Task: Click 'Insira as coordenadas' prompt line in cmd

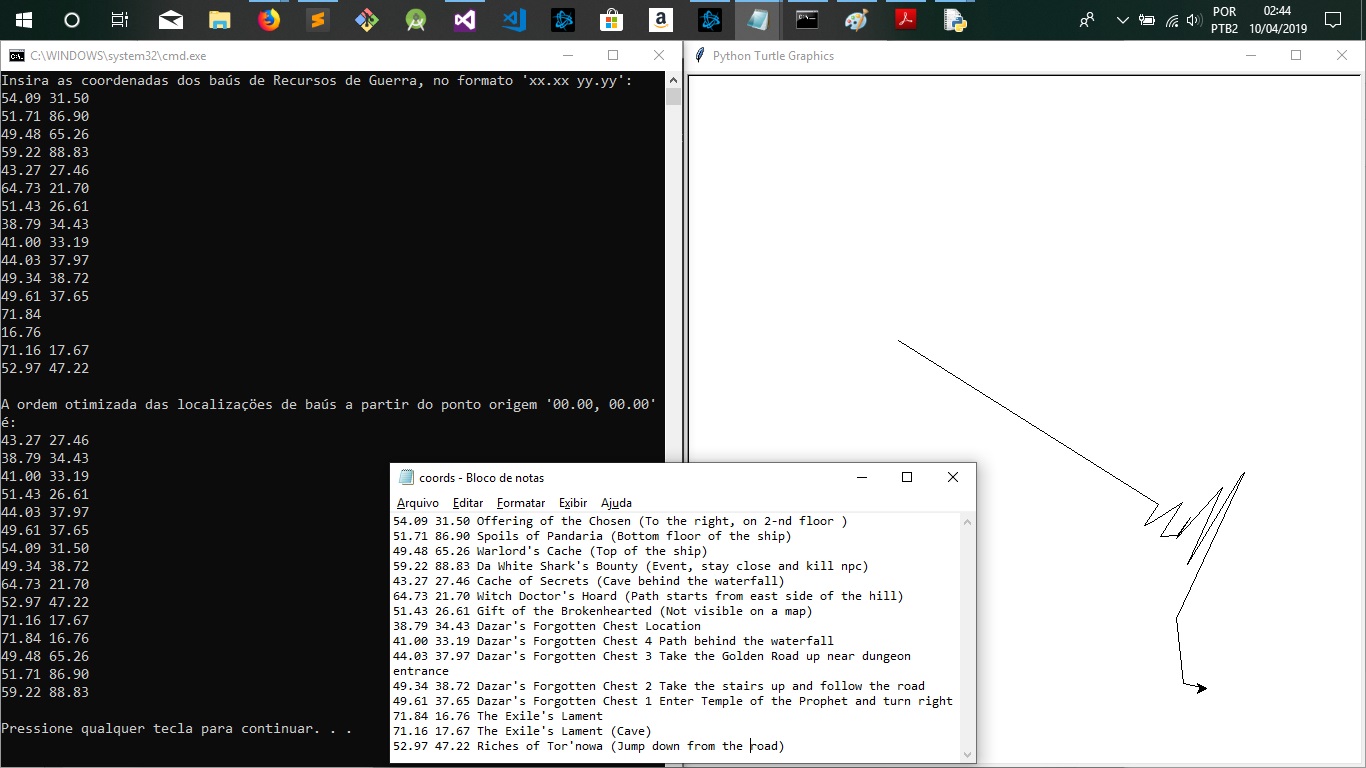Action: (316, 81)
